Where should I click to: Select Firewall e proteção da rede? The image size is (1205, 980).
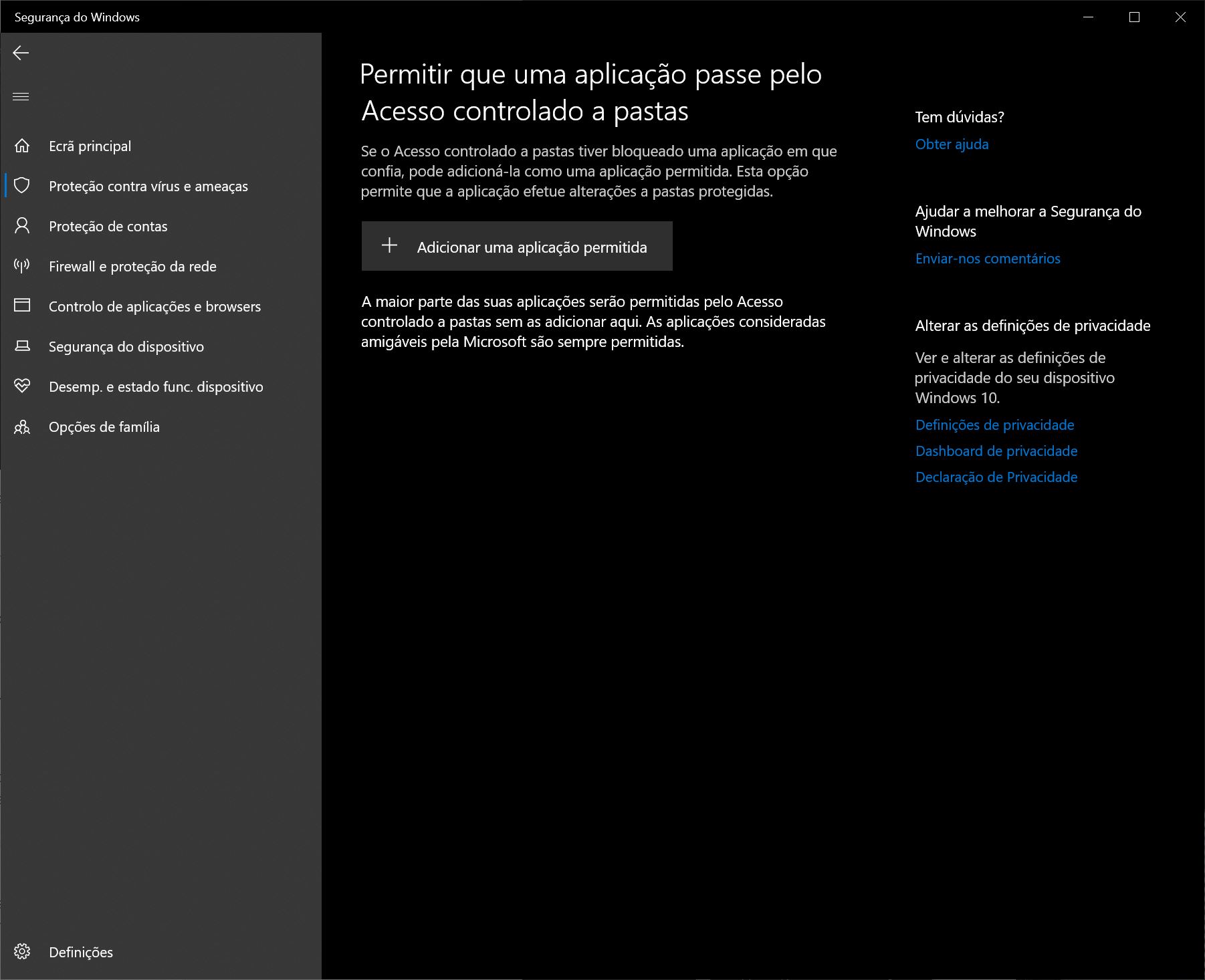(160, 266)
